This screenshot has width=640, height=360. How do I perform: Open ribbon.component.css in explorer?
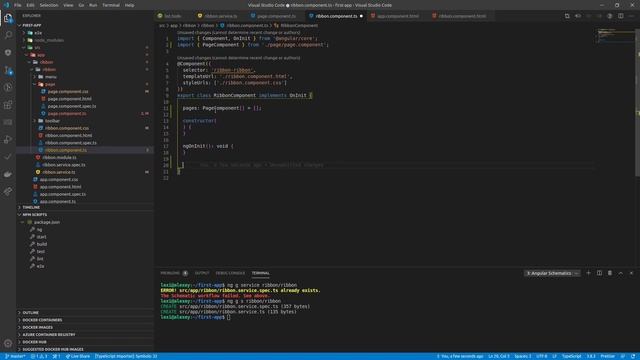pyautogui.click(x=67, y=128)
